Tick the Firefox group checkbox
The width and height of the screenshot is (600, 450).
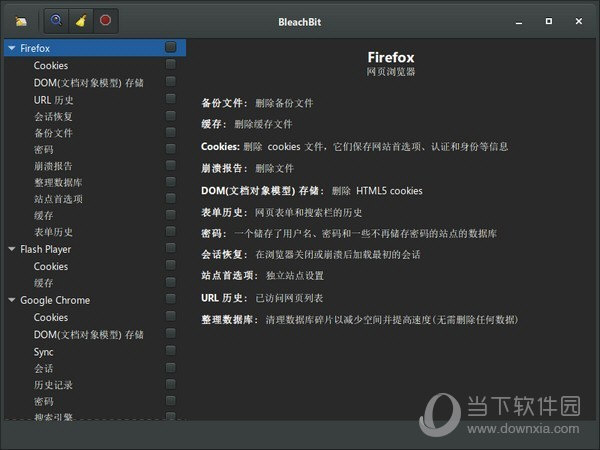[x=171, y=47]
